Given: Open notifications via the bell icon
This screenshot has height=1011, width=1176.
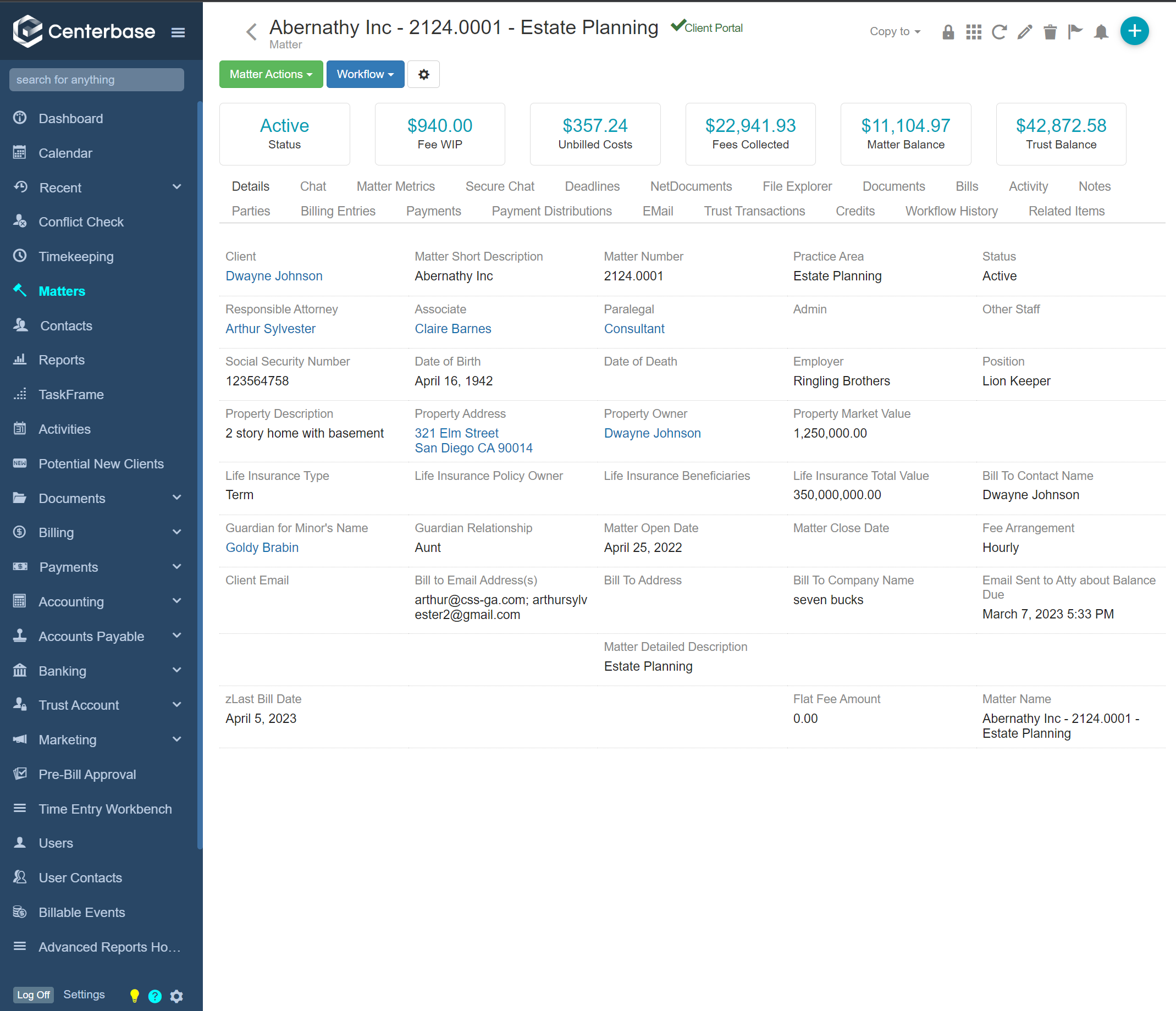Looking at the screenshot, I should [x=1101, y=32].
